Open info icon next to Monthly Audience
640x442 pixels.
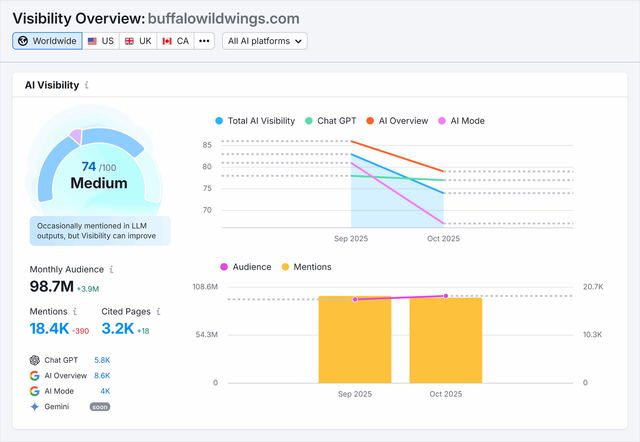111,269
